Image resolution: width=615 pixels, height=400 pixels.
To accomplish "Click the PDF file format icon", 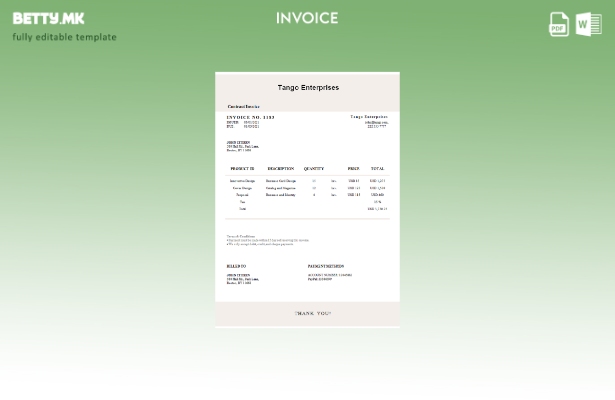I will 559,24.
